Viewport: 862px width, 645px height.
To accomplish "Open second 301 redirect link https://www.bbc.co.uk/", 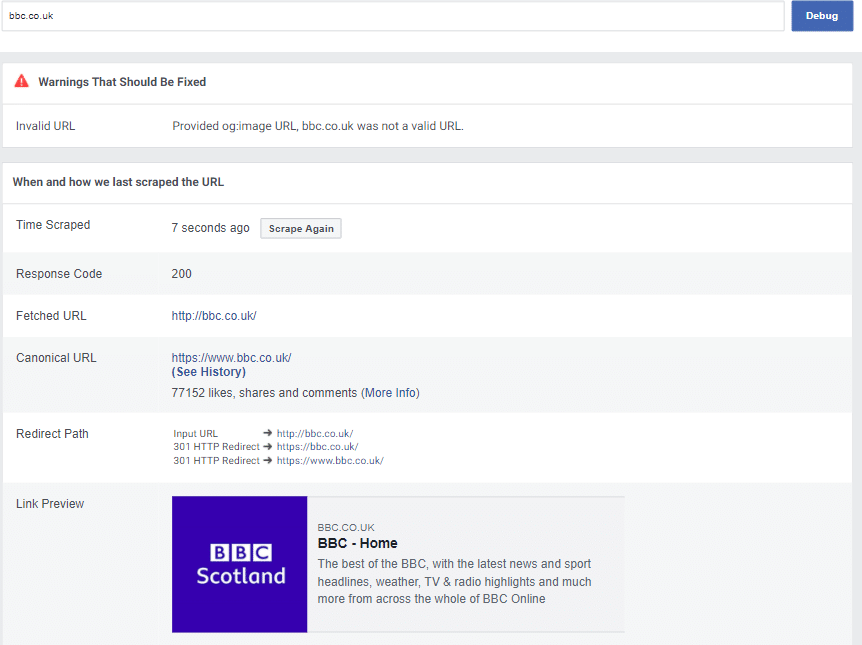I will coord(330,460).
